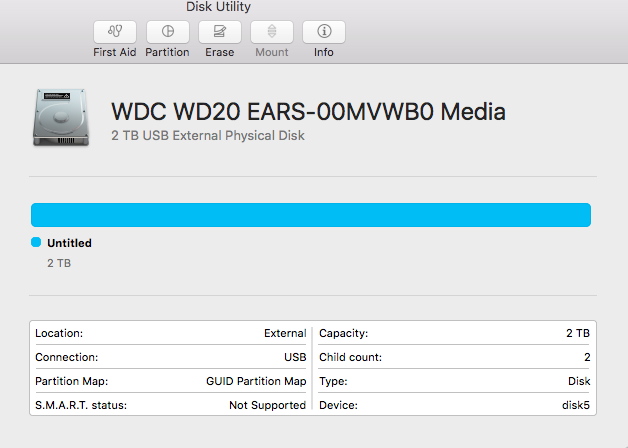Open the Partition tool
The image size is (628, 448).
(x=167, y=32)
